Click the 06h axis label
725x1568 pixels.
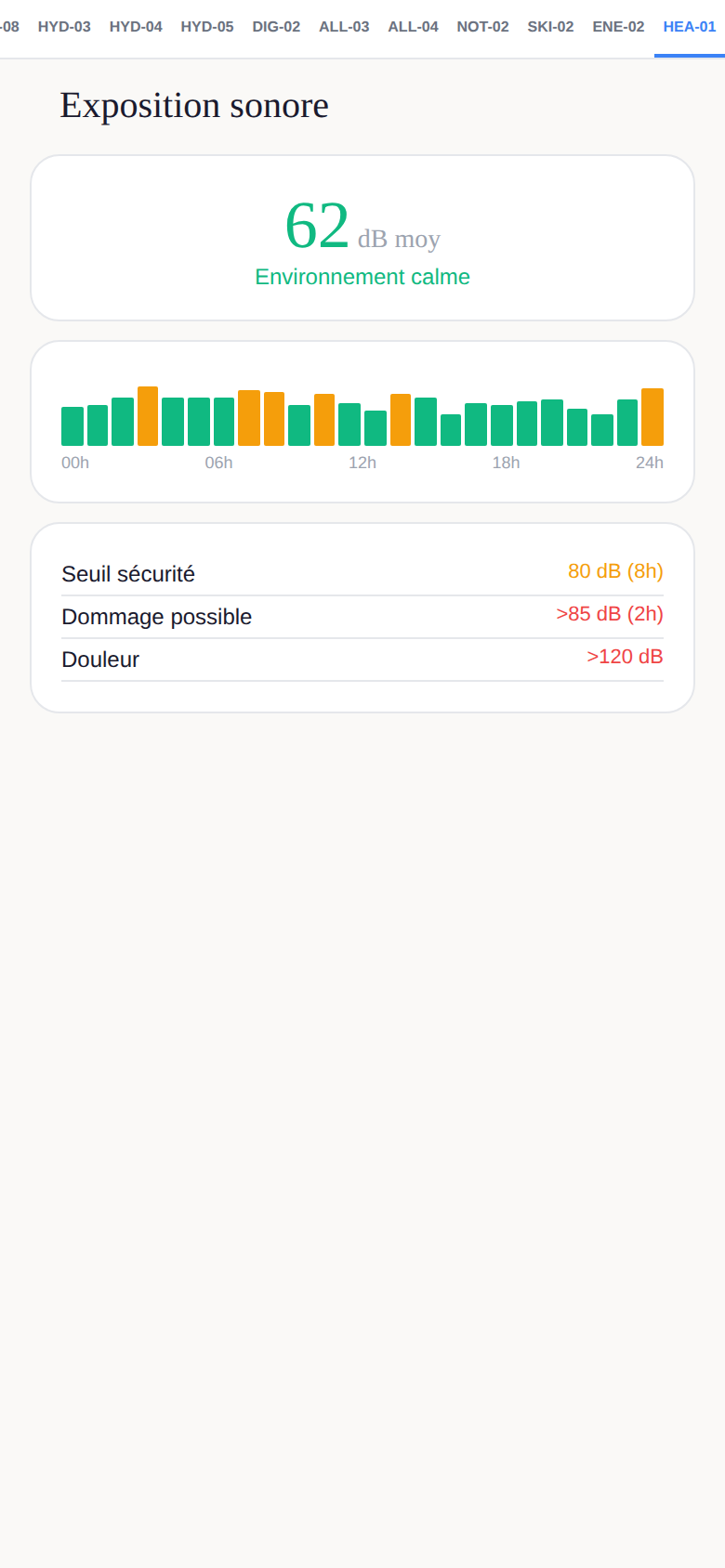[x=218, y=463]
